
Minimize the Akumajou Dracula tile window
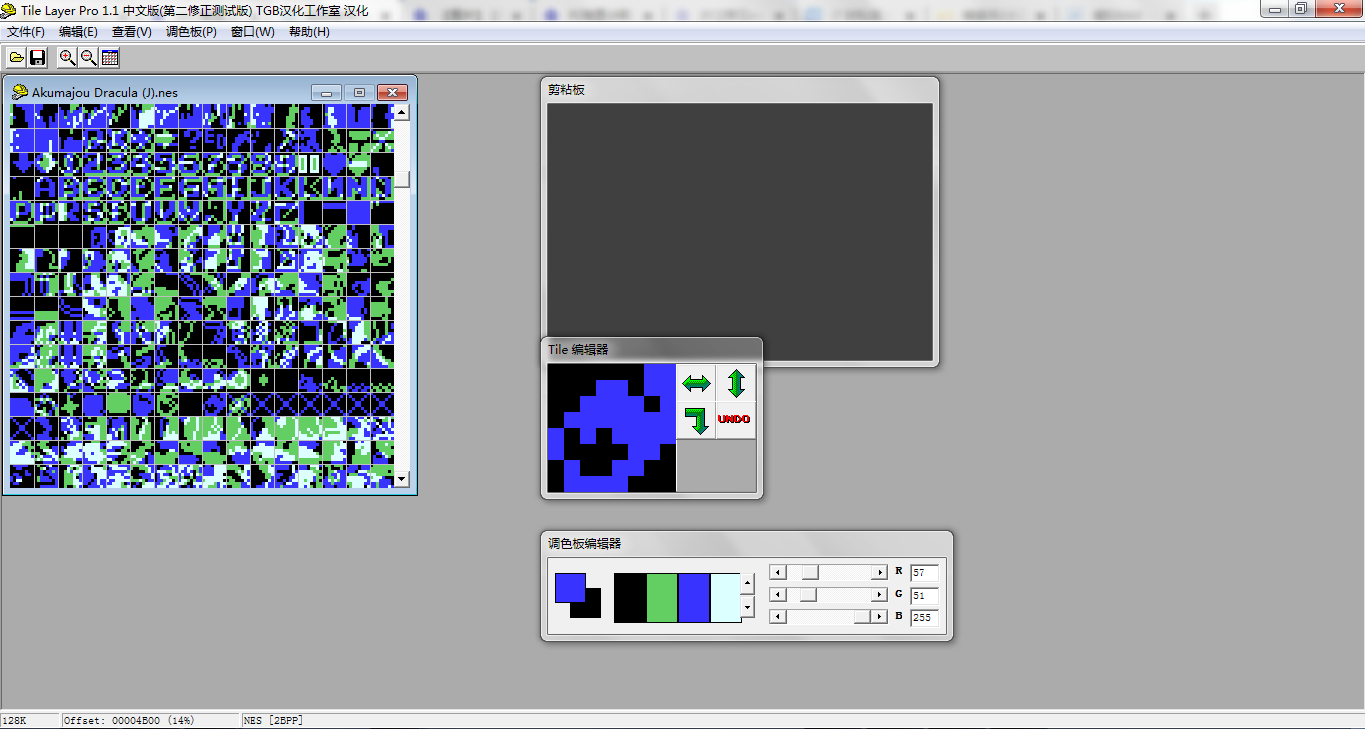coord(327,92)
